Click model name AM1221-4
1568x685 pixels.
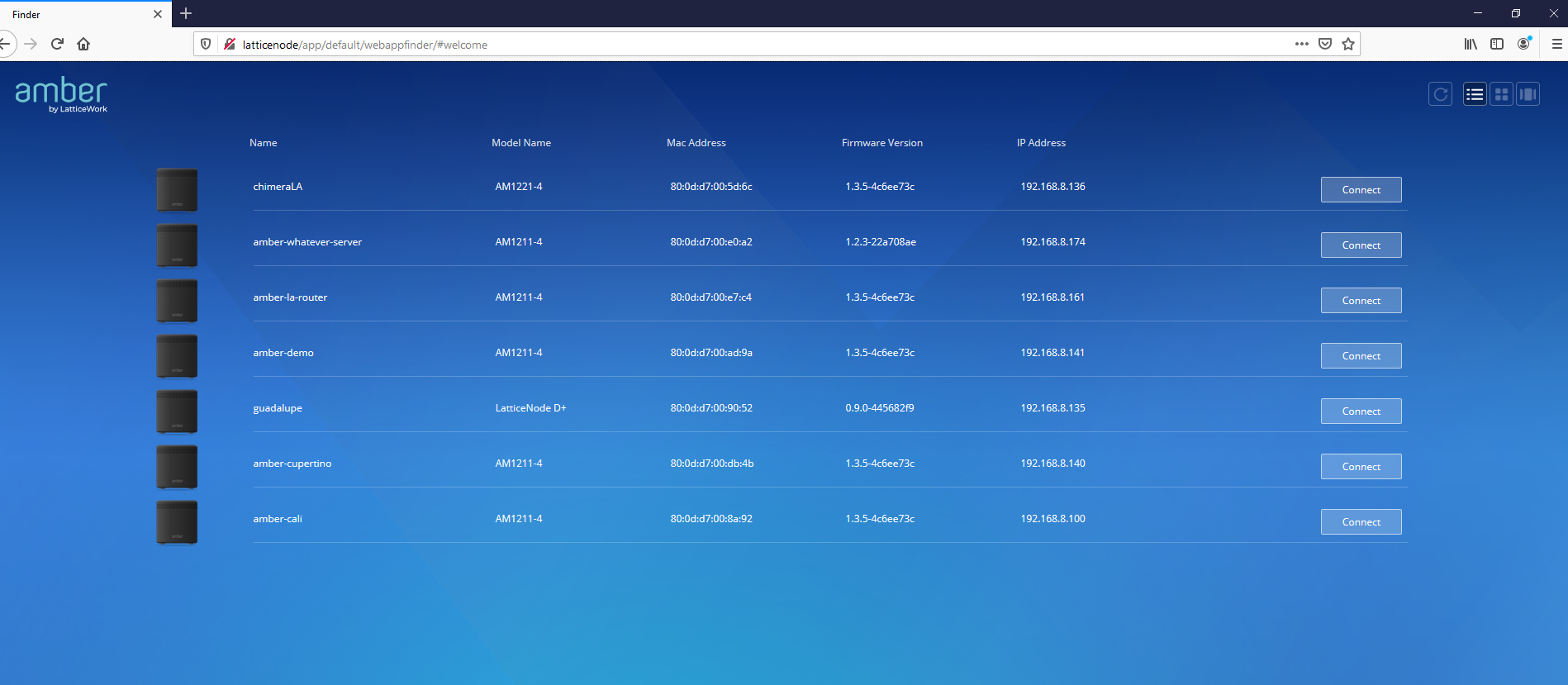[519, 187]
